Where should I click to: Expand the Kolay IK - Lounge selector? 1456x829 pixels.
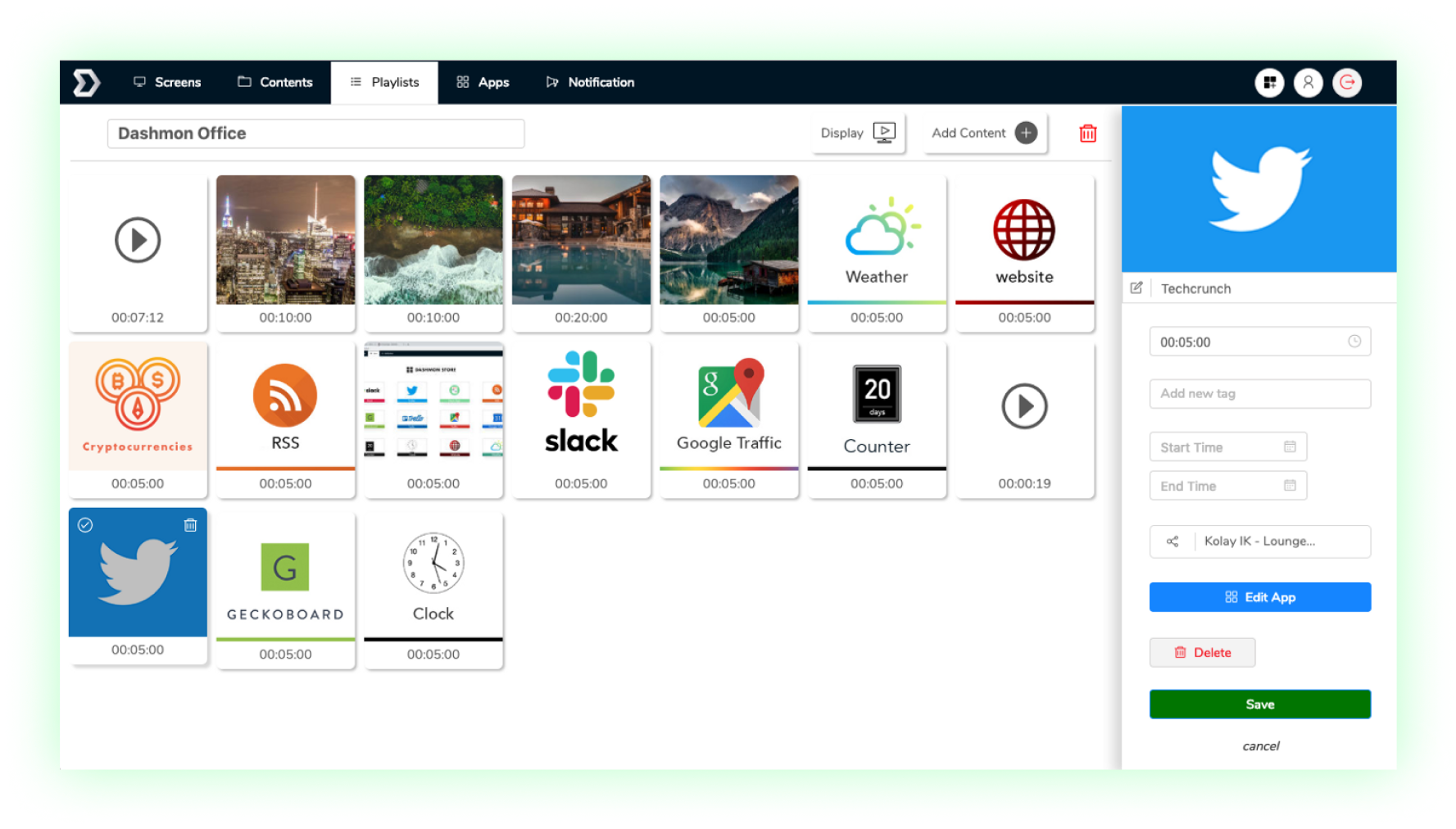tap(1259, 541)
